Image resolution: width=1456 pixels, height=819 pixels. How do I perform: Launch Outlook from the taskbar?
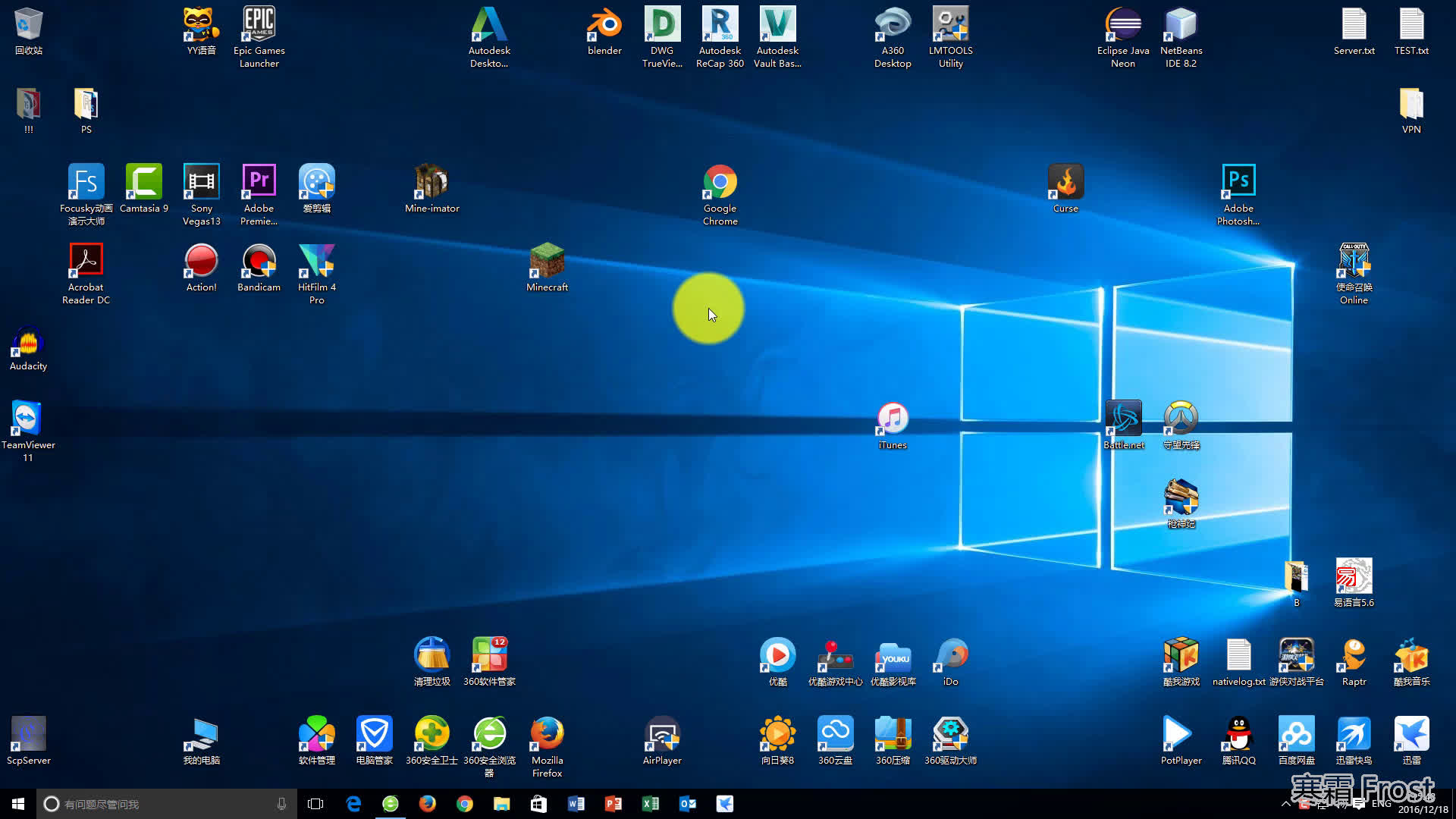(x=687, y=804)
